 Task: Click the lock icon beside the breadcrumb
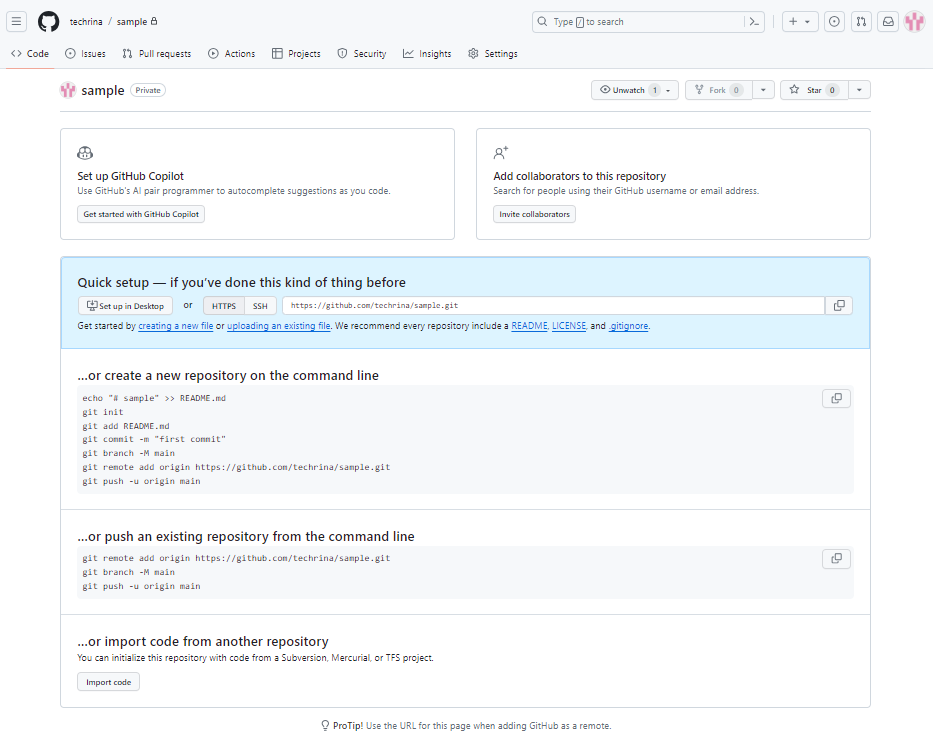point(154,21)
